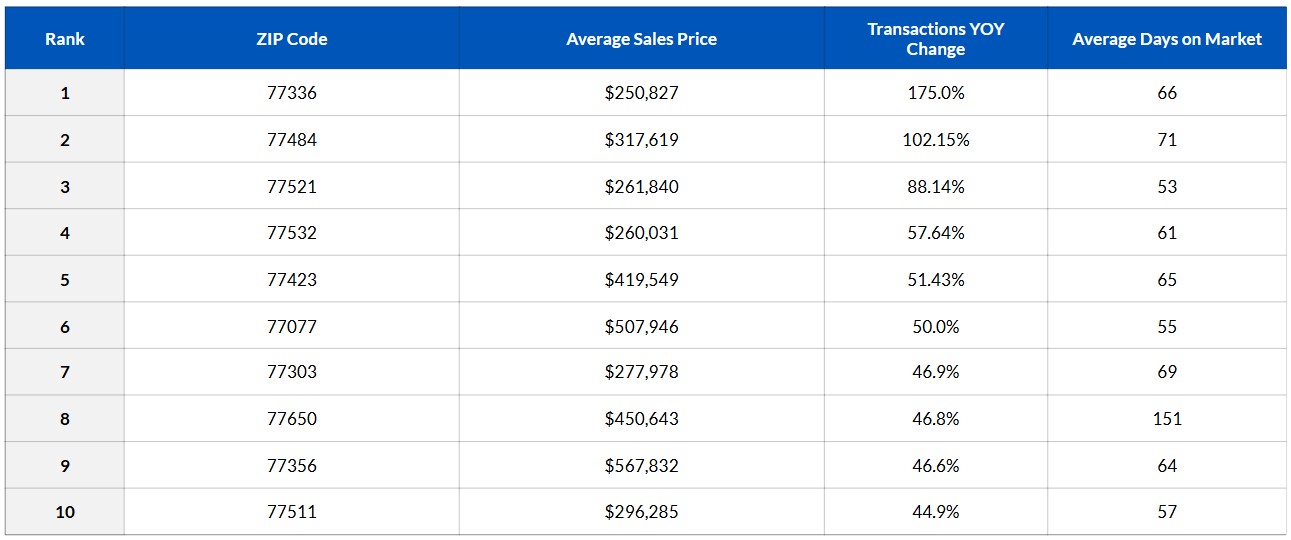Click the $450,643 sales price cell

[641, 419]
